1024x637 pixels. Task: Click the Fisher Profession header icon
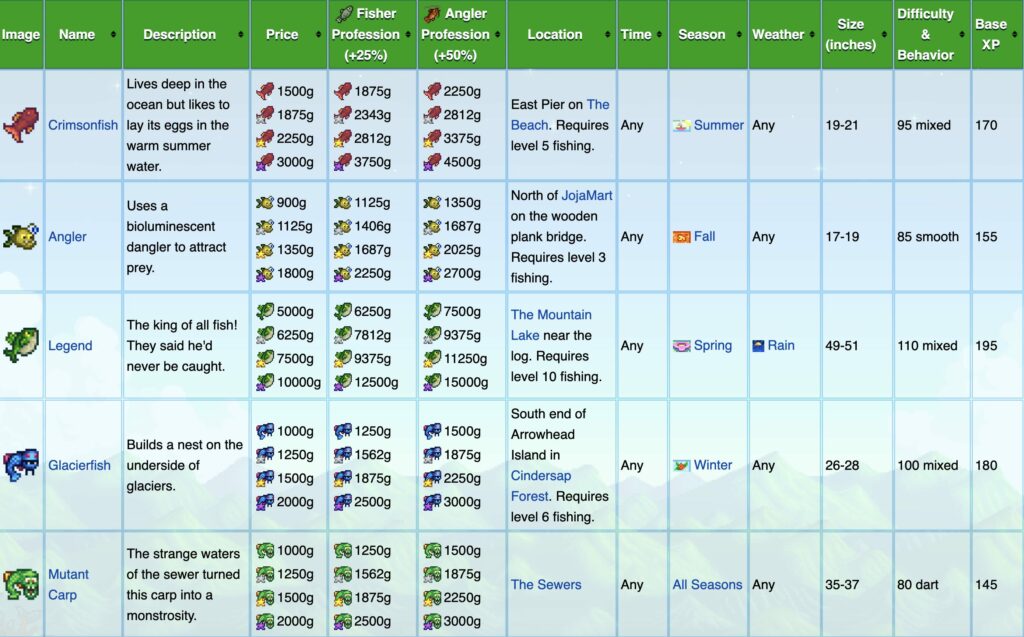[345, 14]
